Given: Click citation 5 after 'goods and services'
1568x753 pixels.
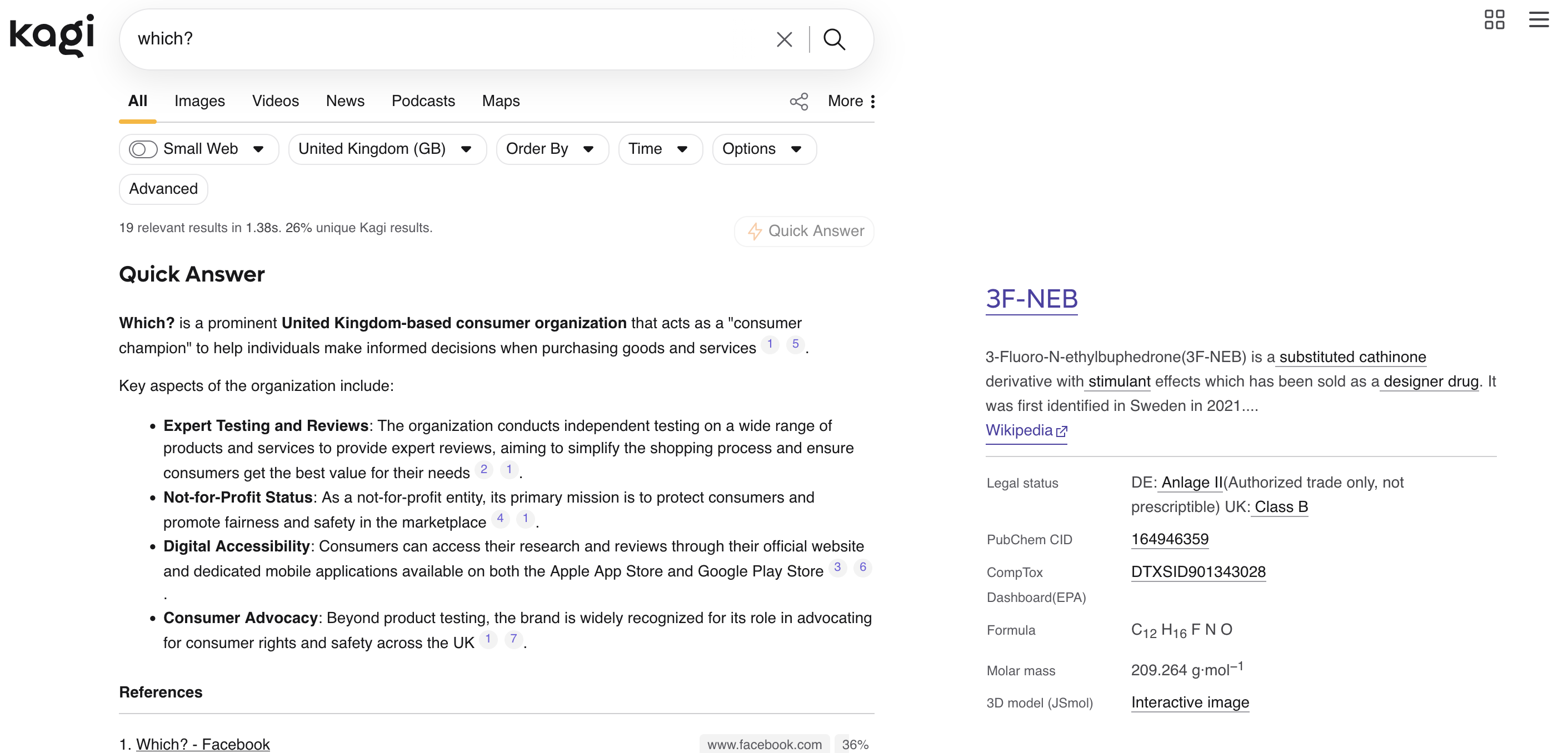Looking at the screenshot, I should click(795, 344).
